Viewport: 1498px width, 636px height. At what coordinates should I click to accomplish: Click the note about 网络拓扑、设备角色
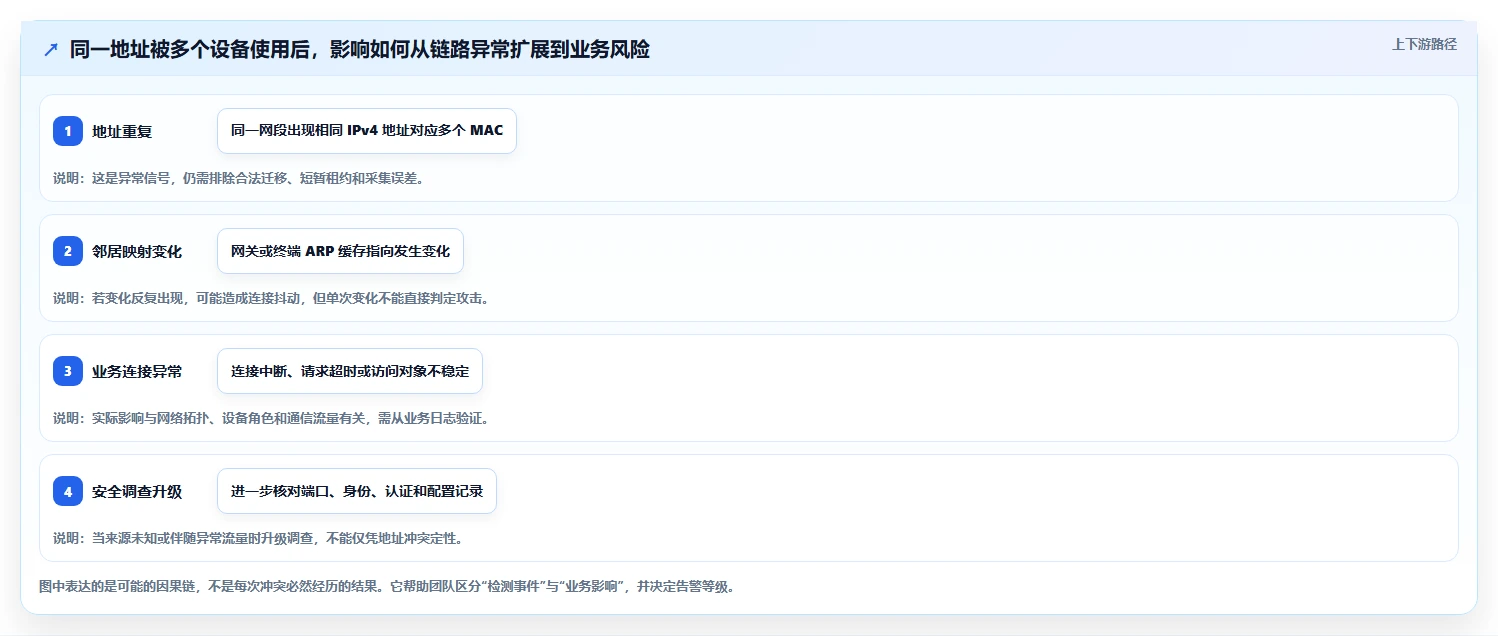[271, 419]
